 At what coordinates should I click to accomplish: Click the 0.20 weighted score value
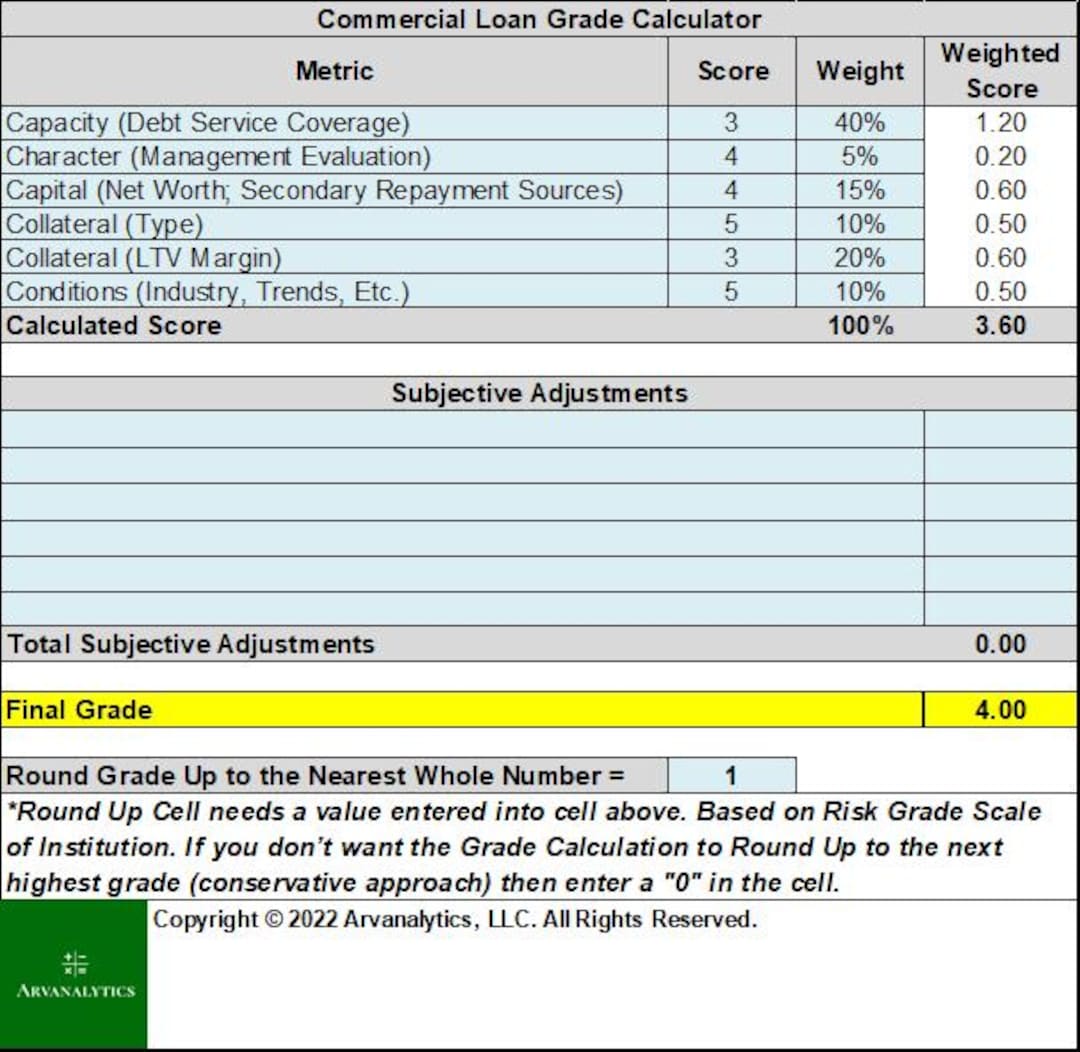[1001, 156]
